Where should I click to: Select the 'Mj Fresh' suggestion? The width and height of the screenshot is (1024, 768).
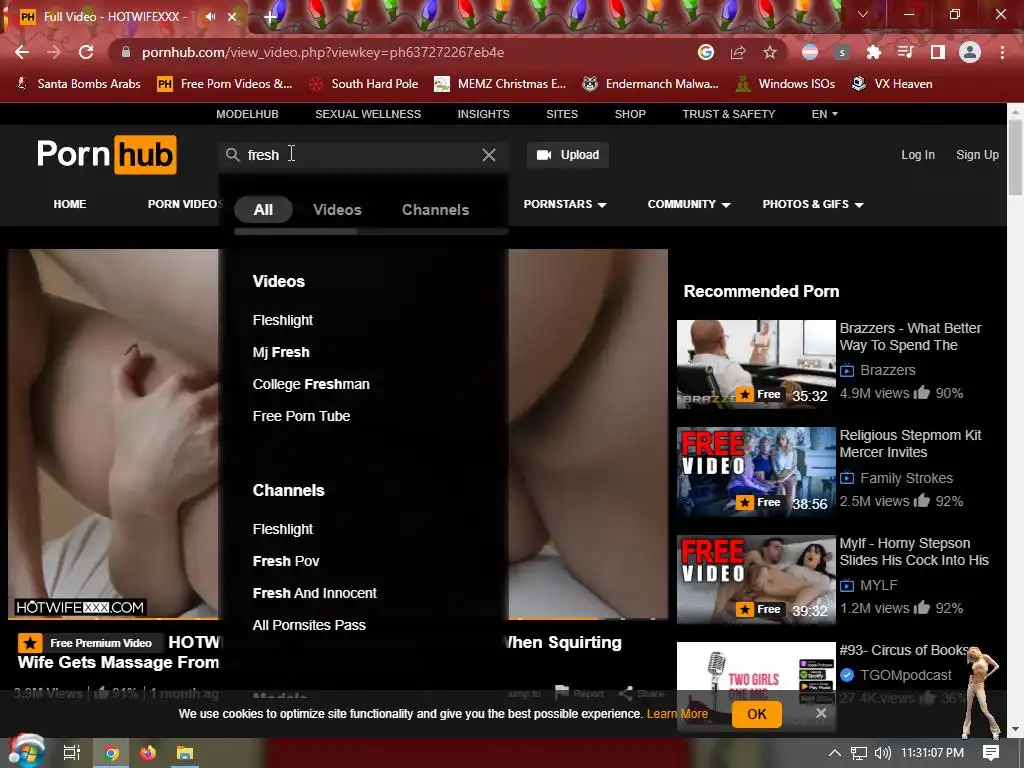[281, 352]
